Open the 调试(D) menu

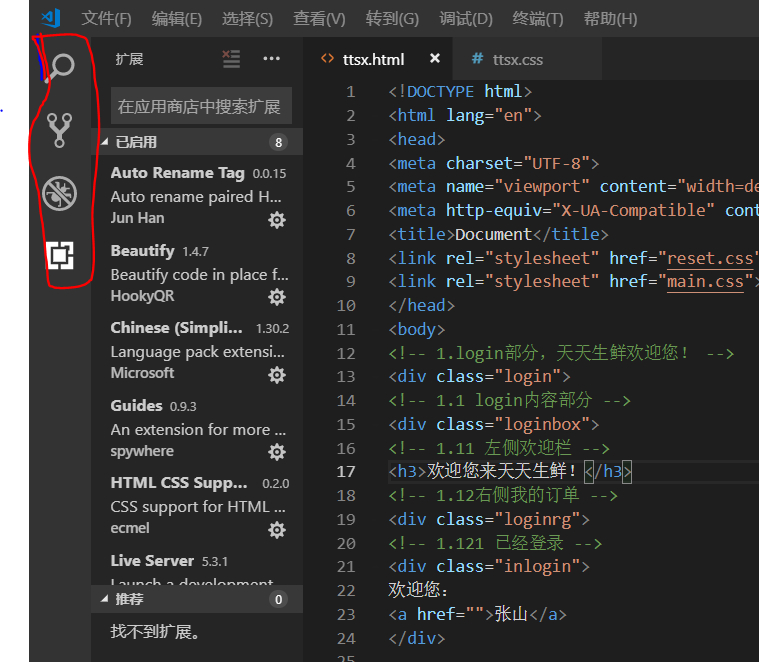[x=466, y=19]
